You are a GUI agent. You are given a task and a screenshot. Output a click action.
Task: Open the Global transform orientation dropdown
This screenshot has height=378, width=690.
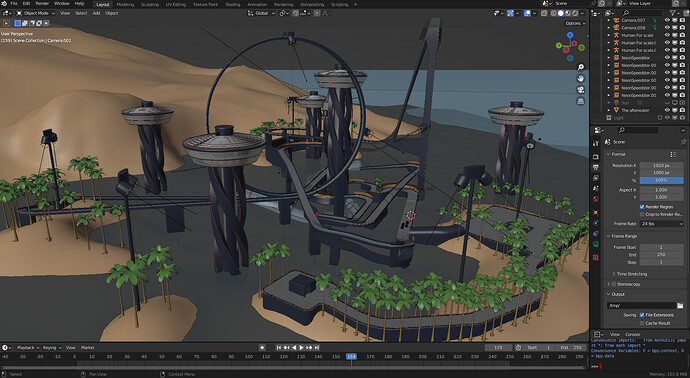tap(262, 13)
